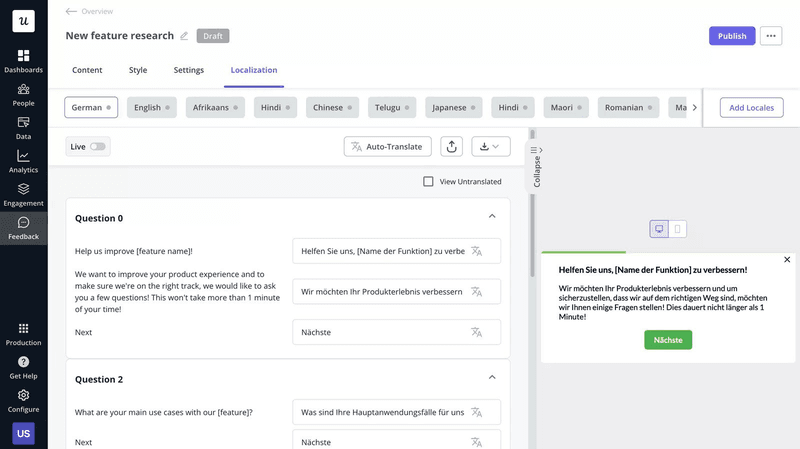Switch to the Style tab

[x=138, y=70]
